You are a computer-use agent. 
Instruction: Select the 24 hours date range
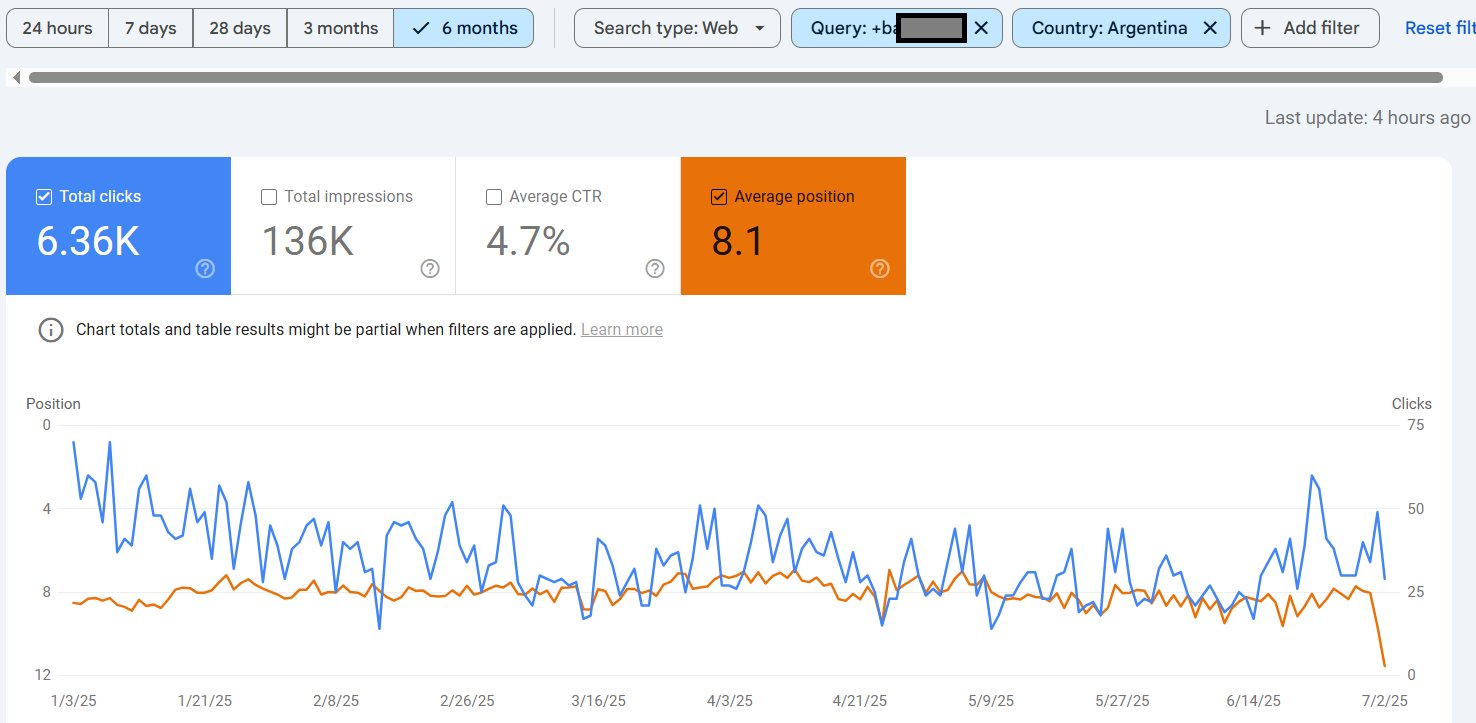58,28
